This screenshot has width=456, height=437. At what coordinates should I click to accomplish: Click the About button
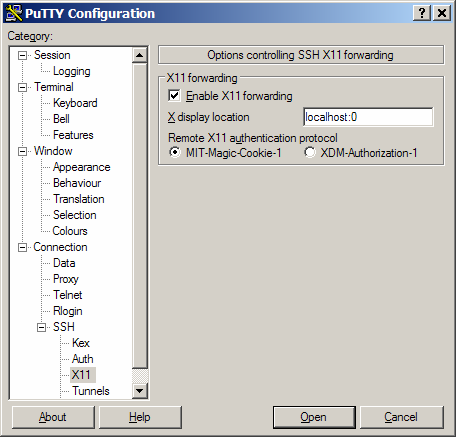(x=53, y=417)
